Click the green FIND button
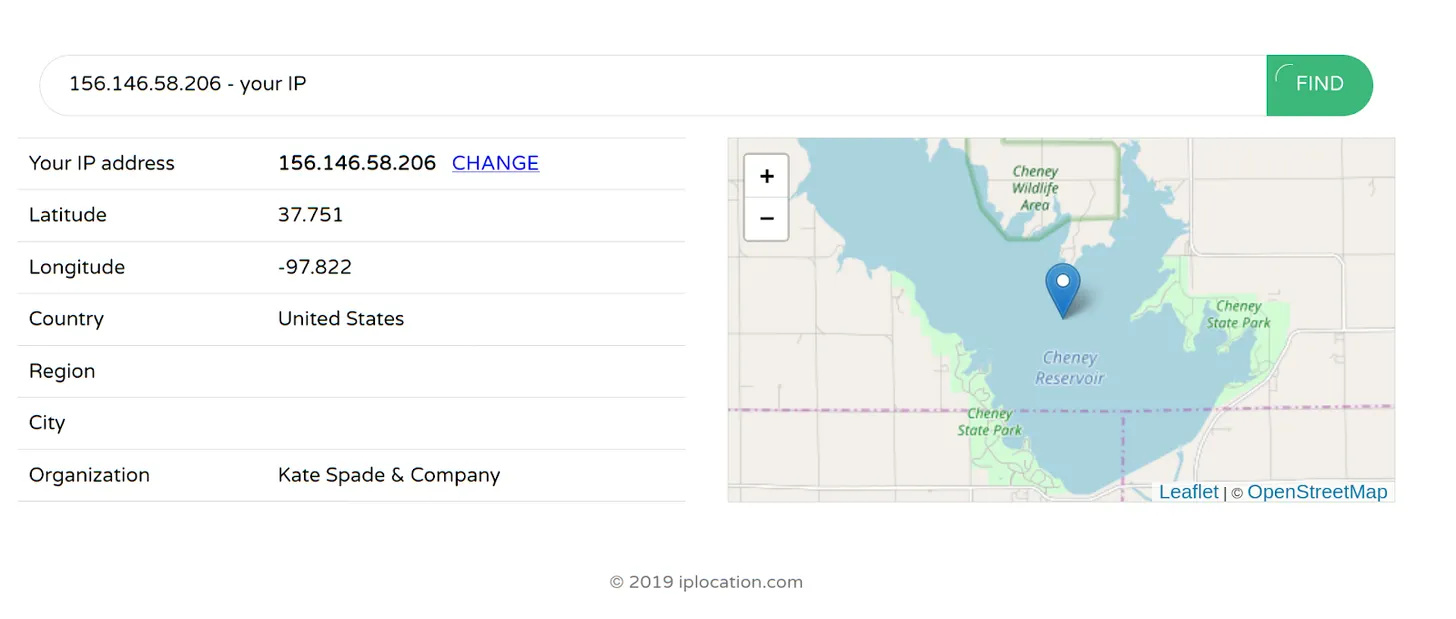 (1319, 85)
